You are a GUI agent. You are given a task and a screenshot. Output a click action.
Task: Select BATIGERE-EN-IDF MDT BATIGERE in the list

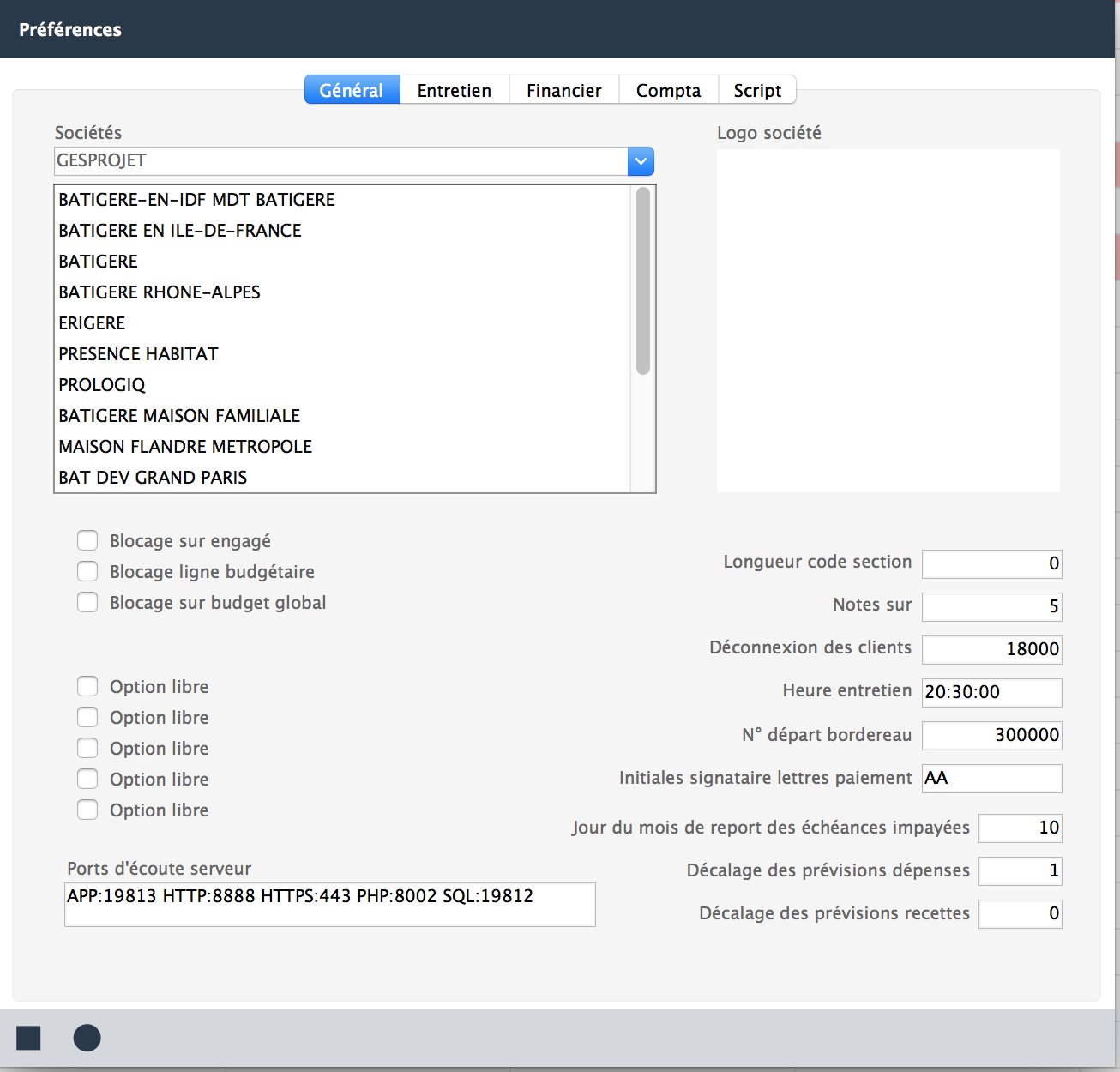point(343,200)
